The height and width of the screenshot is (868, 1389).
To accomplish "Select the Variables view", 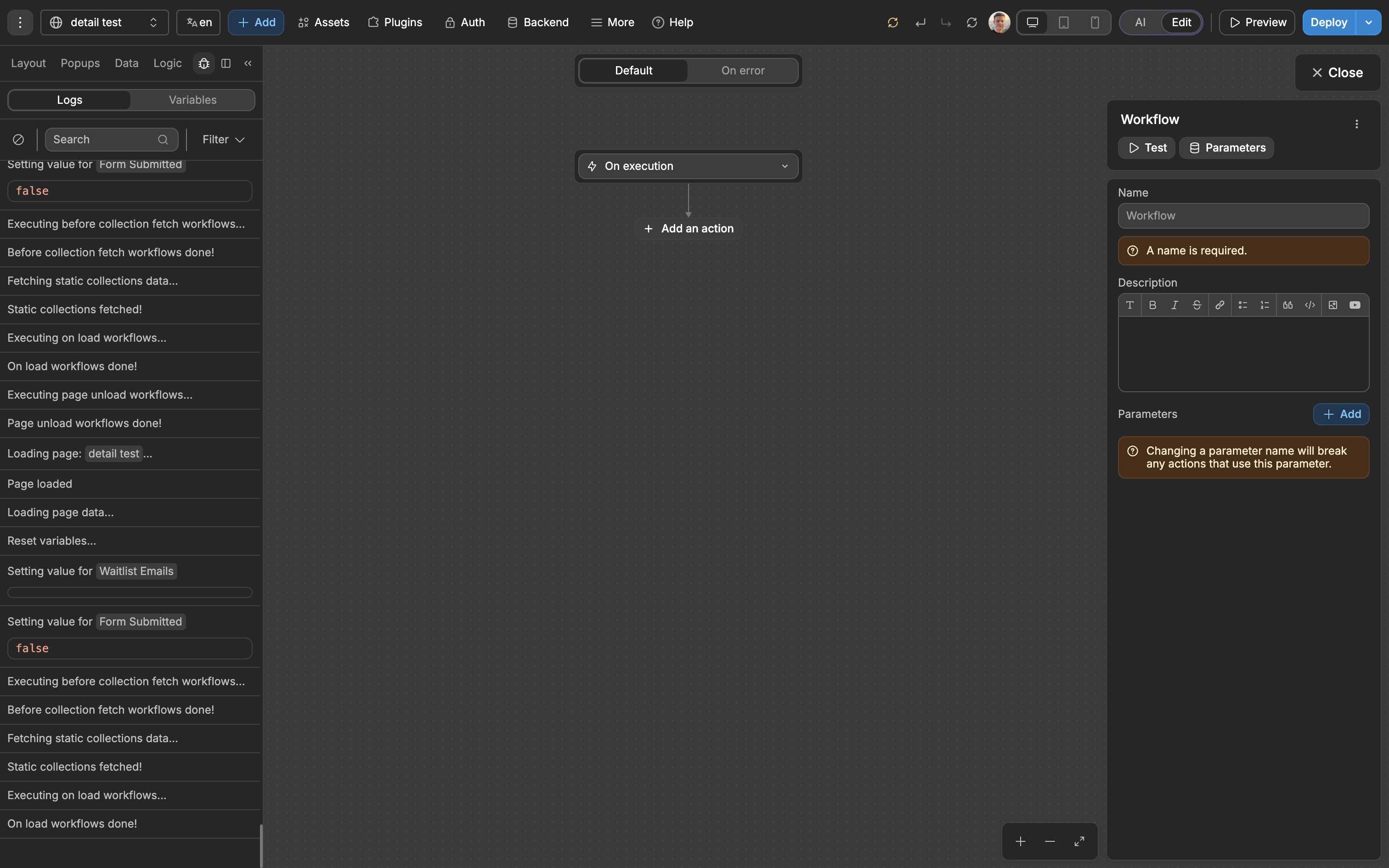I will [192, 100].
